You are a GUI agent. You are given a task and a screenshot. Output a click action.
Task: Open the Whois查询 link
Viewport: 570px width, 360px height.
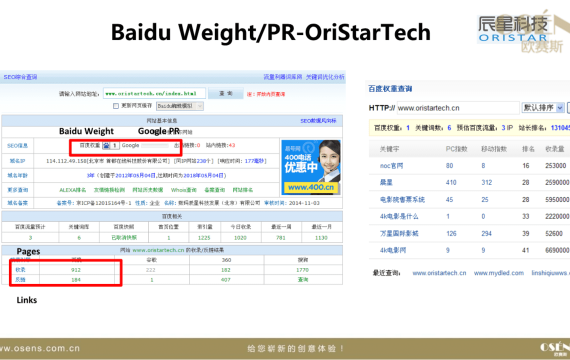[184, 190]
